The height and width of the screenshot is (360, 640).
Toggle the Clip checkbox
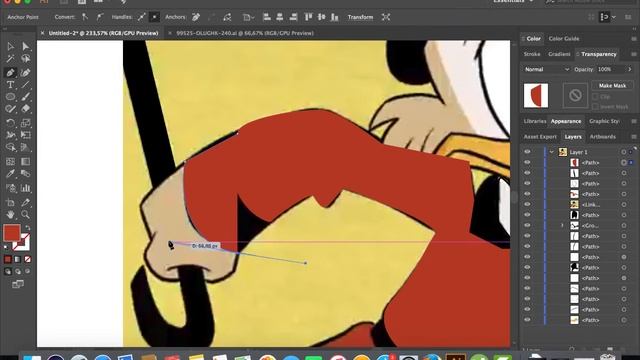tap(595, 97)
